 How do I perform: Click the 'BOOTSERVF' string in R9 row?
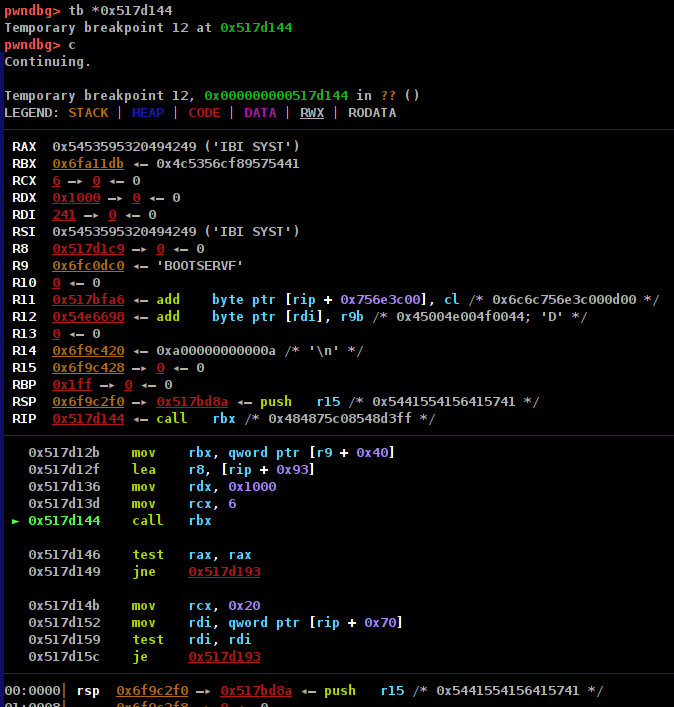pyautogui.click(x=200, y=266)
